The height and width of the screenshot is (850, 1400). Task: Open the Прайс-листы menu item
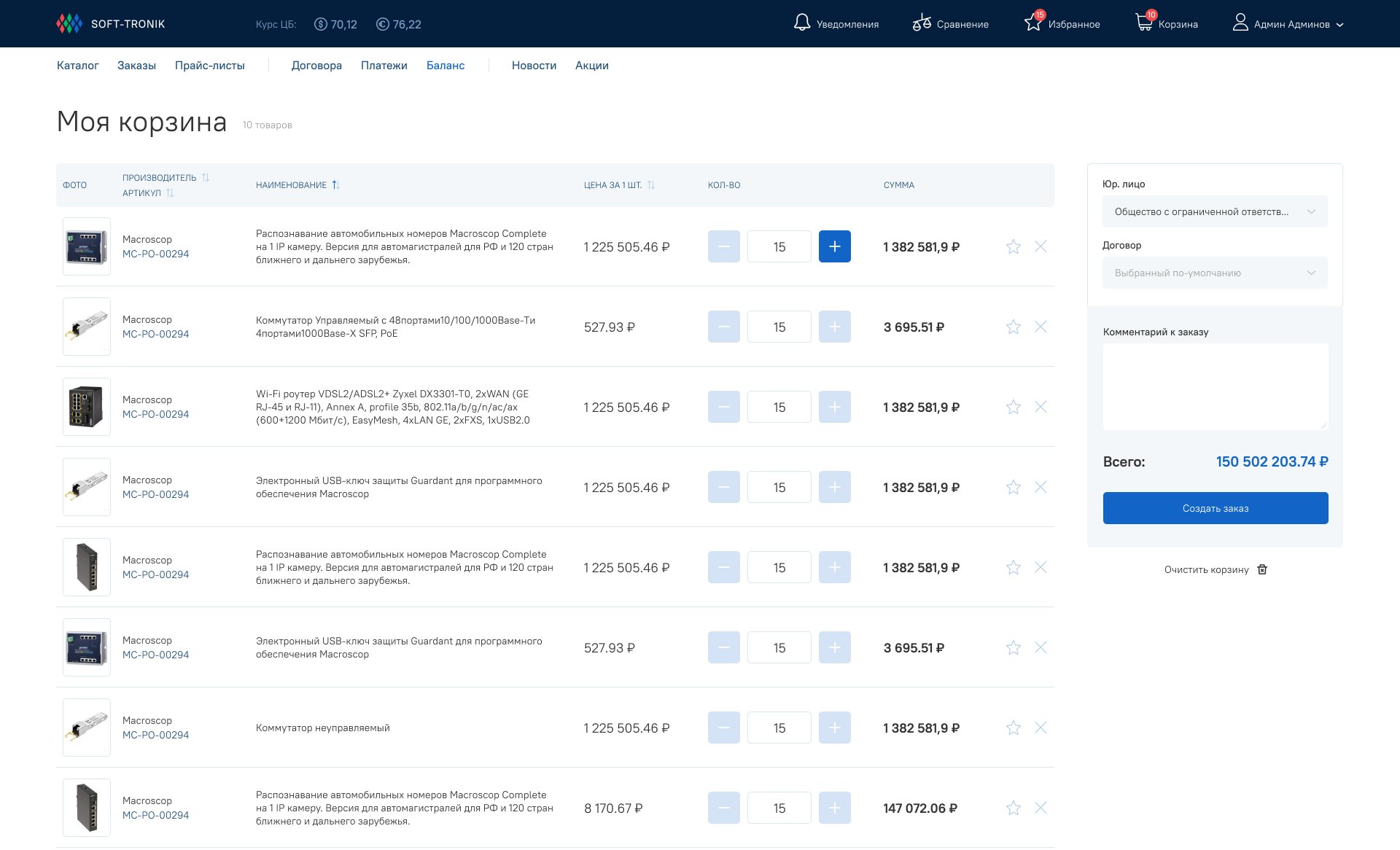[x=209, y=66]
